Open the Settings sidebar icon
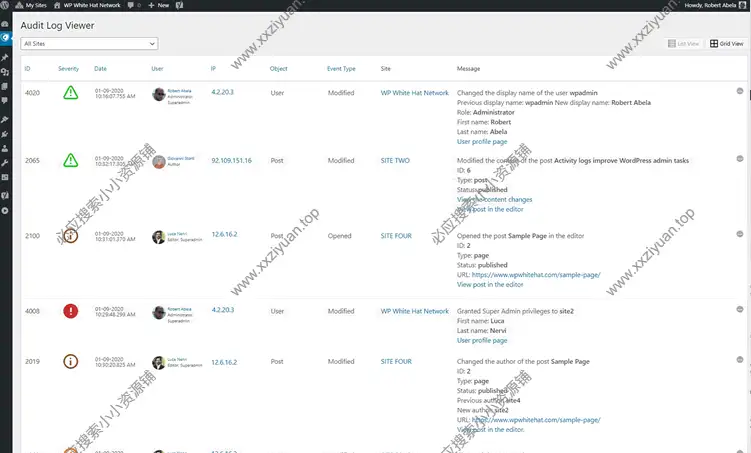 [x=5, y=177]
